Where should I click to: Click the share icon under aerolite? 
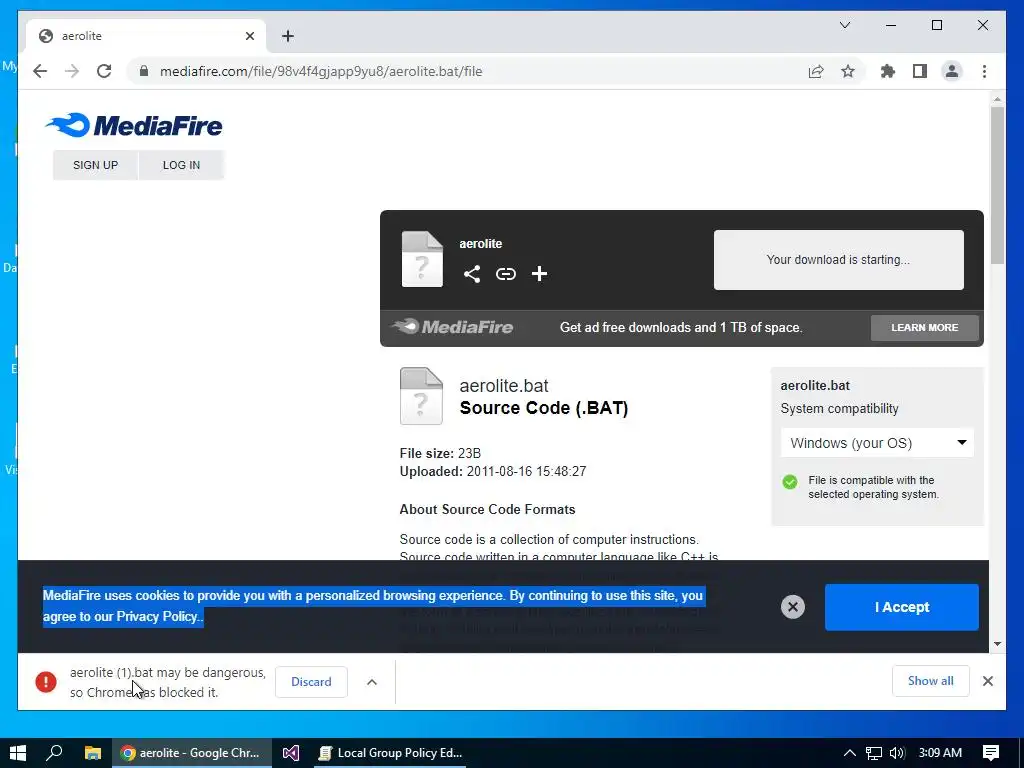(472, 274)
